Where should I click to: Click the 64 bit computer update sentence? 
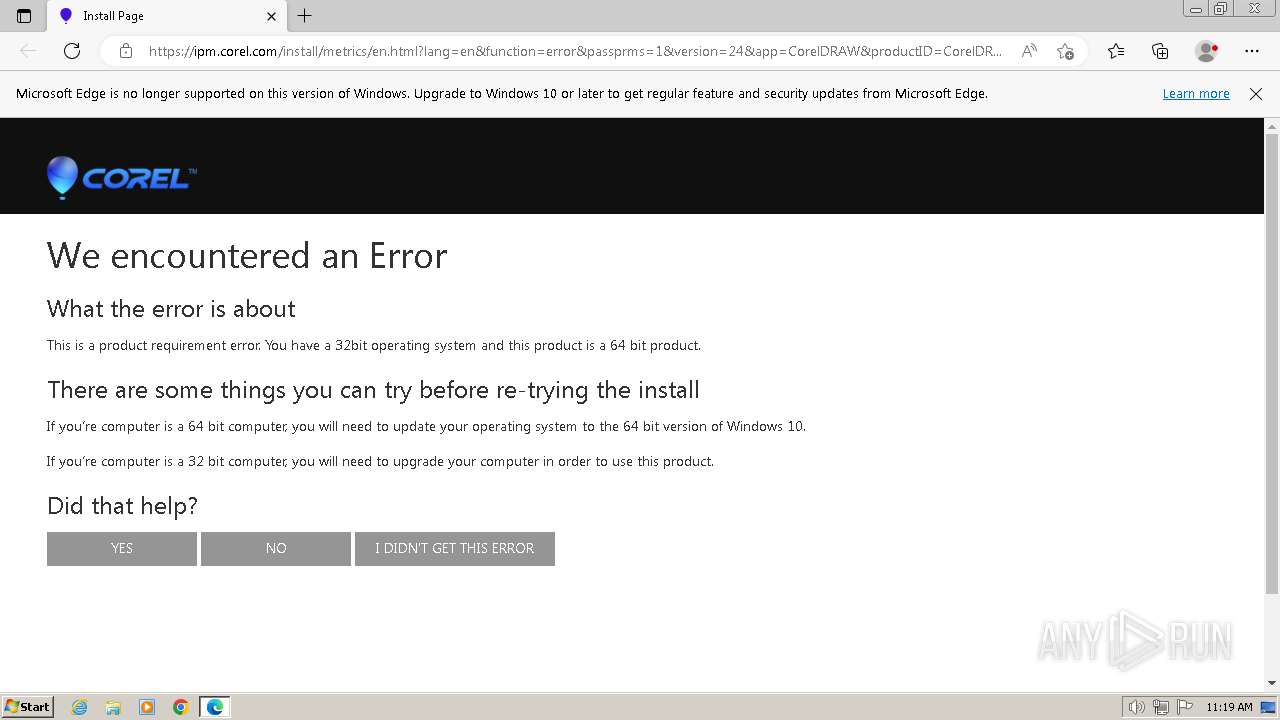pos(426,427)
